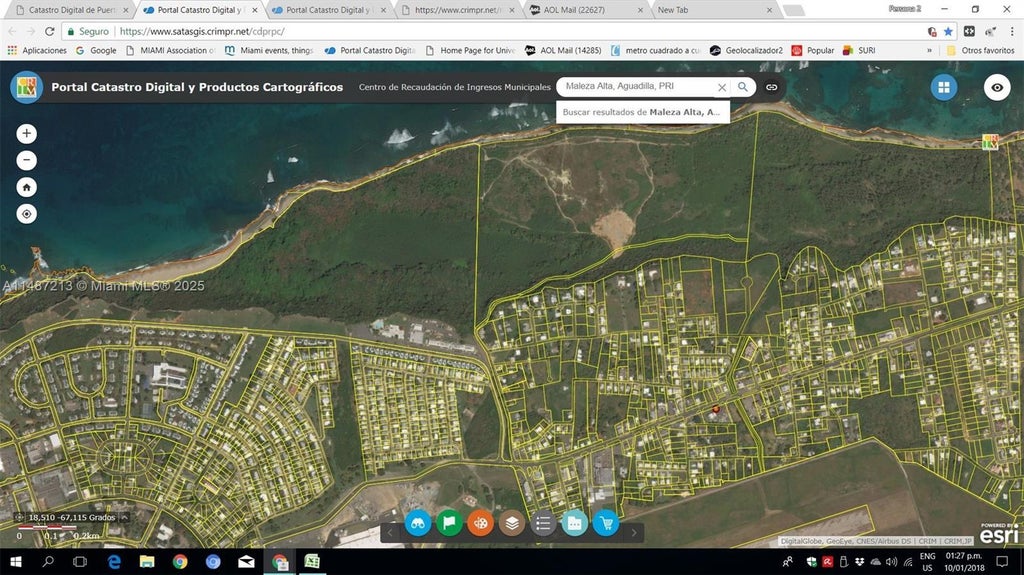Open the legend list widget
Screen dimensions: 1024x575
[543, 522]
